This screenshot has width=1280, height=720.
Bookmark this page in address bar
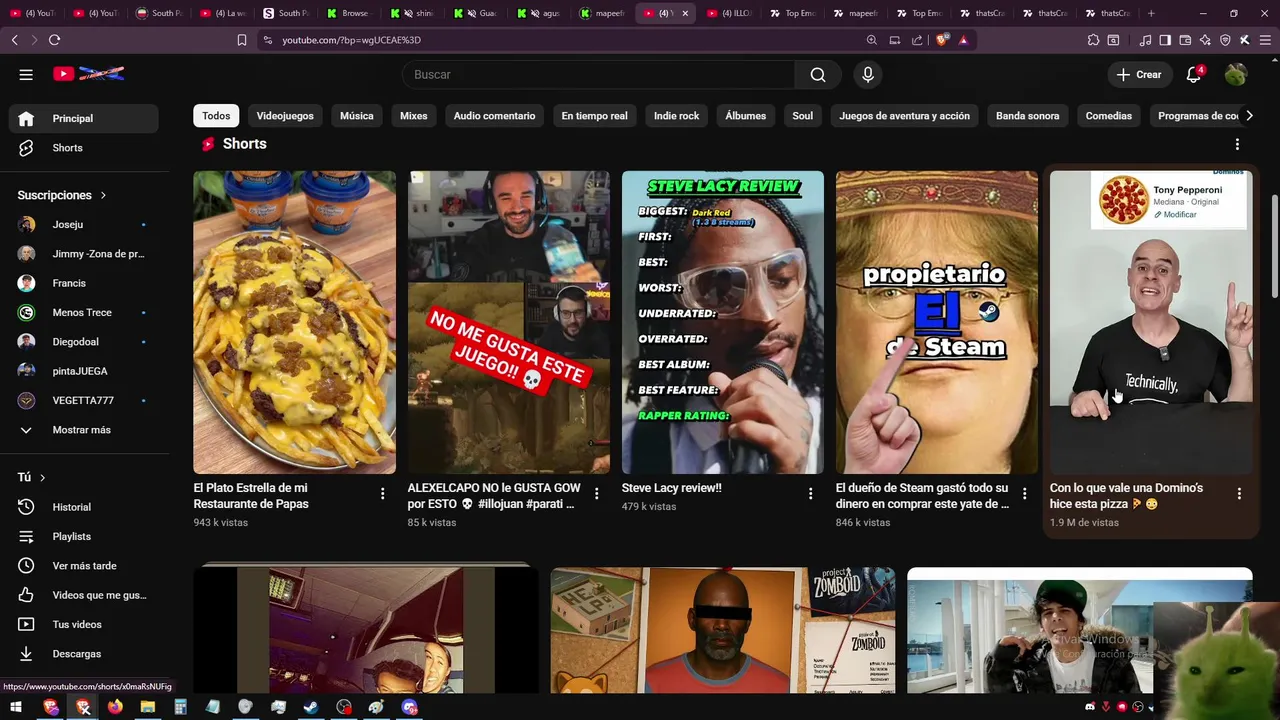pos(242,40)
